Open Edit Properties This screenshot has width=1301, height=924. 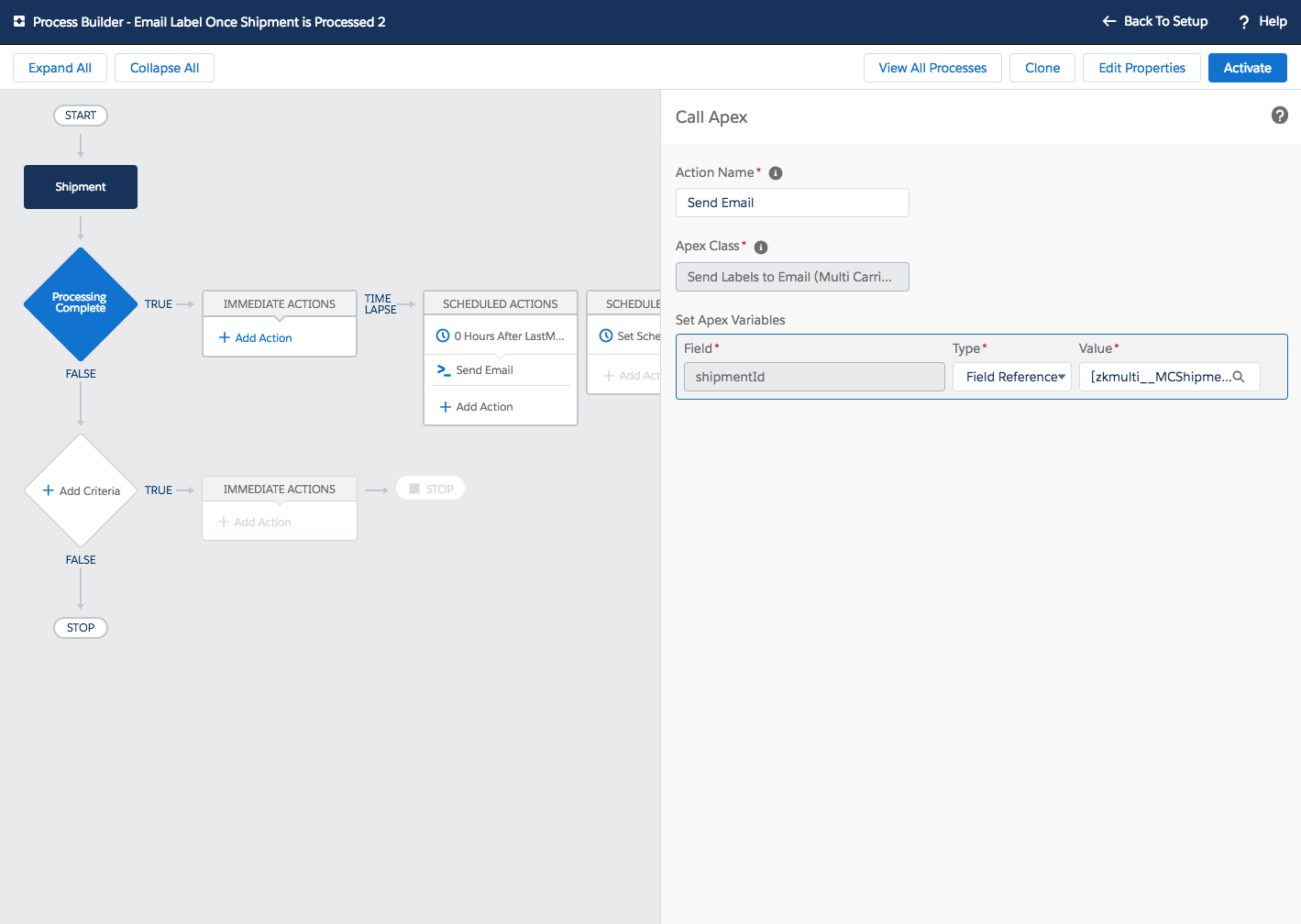1141,68
